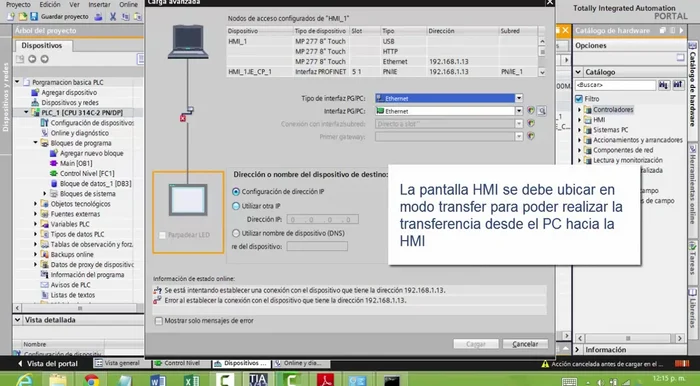Viewport: 700px width, 386px height.
Task: Click the collapse icon on Catálogo de hardware header
Action: [x=681, y=30]
